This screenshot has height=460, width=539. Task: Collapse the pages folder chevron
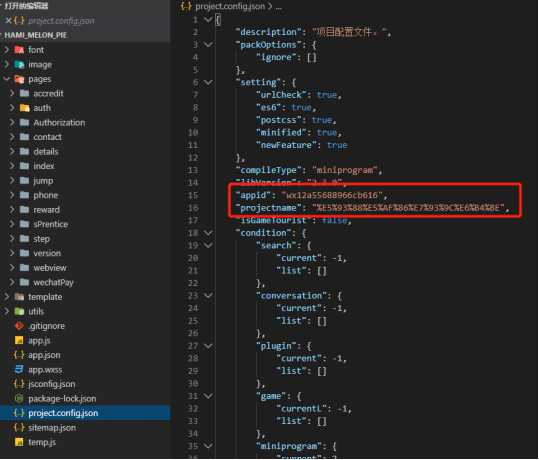tap(6, 79)
